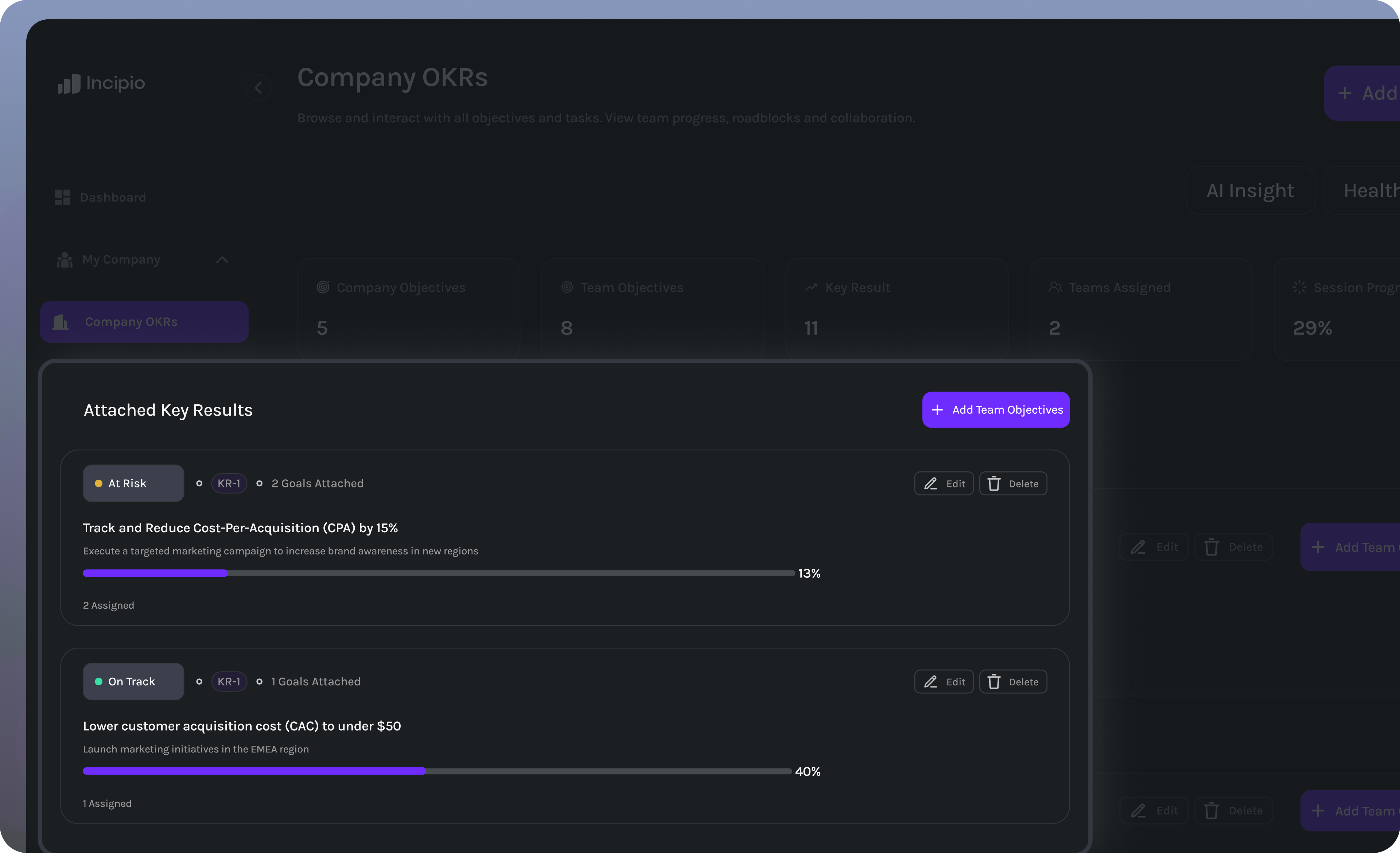Click the Company OKRs building icon
Viewport: 1400px width, 853px height.
[x=60, y=322]
